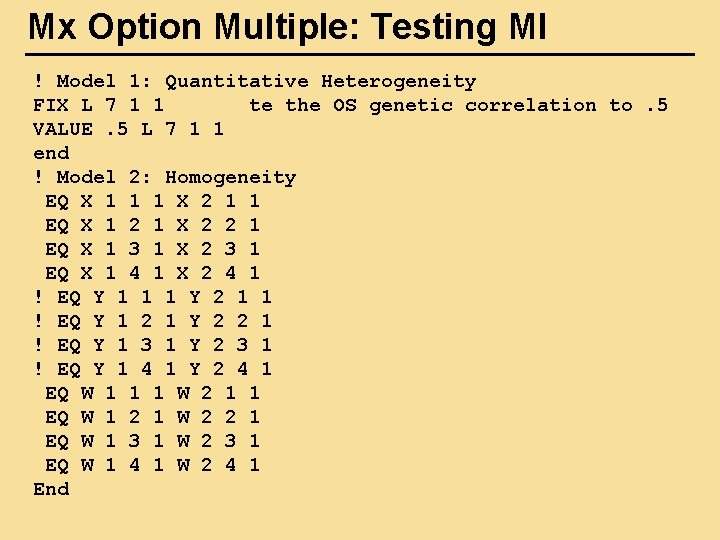Click the '! Model 1: Quantitative Heterogeneity' line

click(254, 81)
